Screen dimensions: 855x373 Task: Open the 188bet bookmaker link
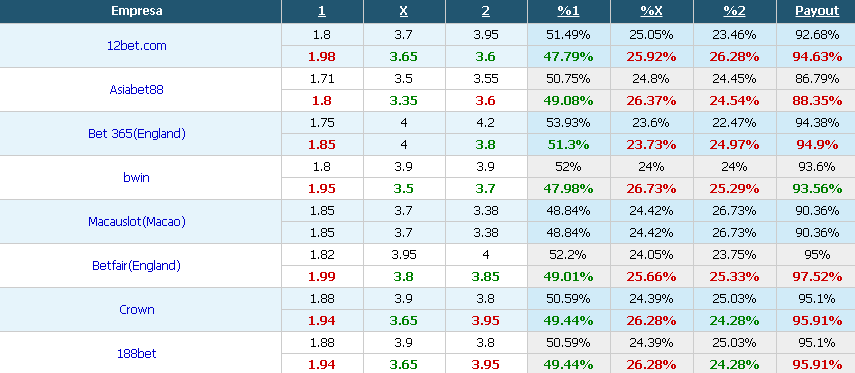[136, 353]
